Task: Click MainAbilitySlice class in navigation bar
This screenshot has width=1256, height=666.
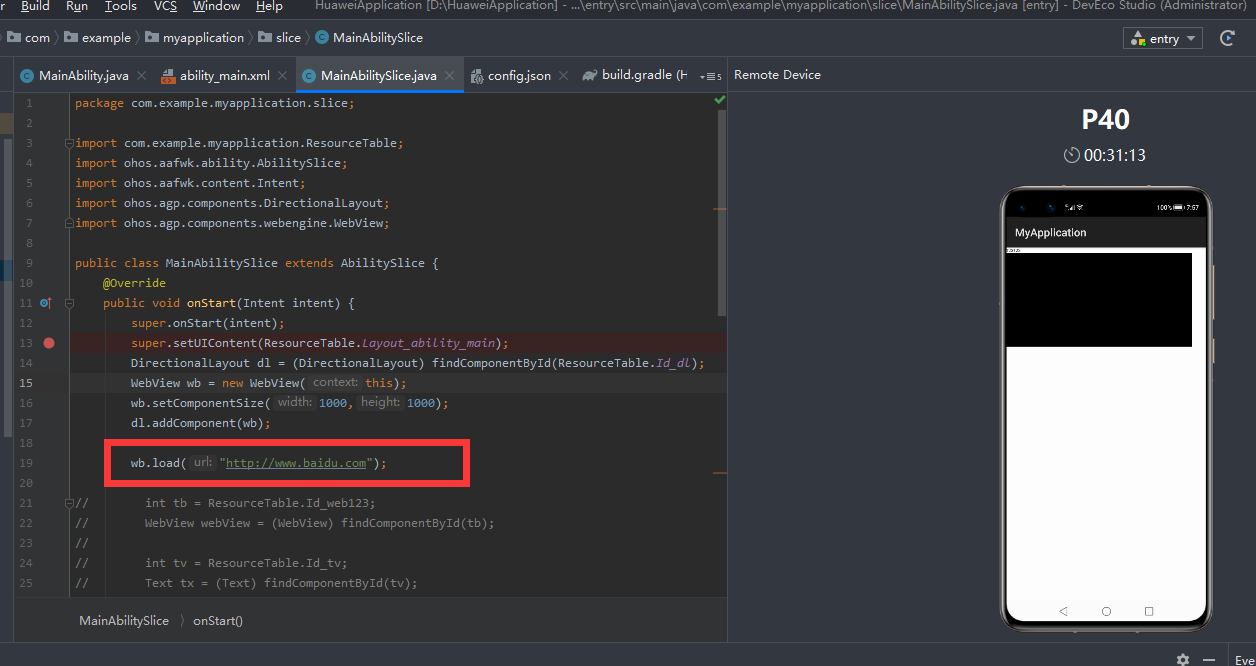Action: [x=368, y=38]
